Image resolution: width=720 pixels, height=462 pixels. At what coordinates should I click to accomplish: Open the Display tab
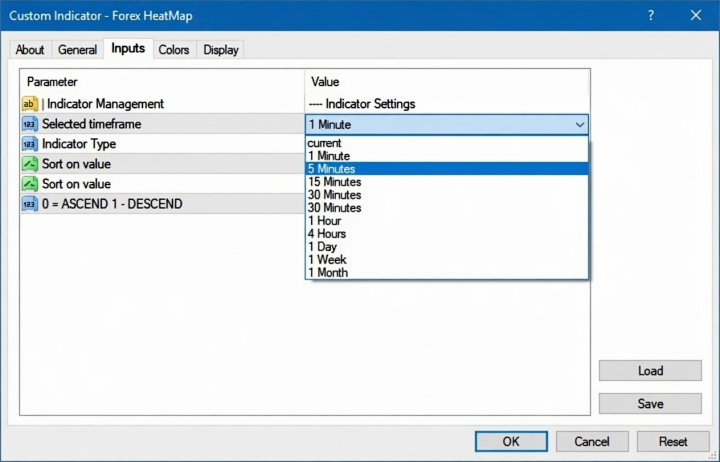(x=221, y=50)
